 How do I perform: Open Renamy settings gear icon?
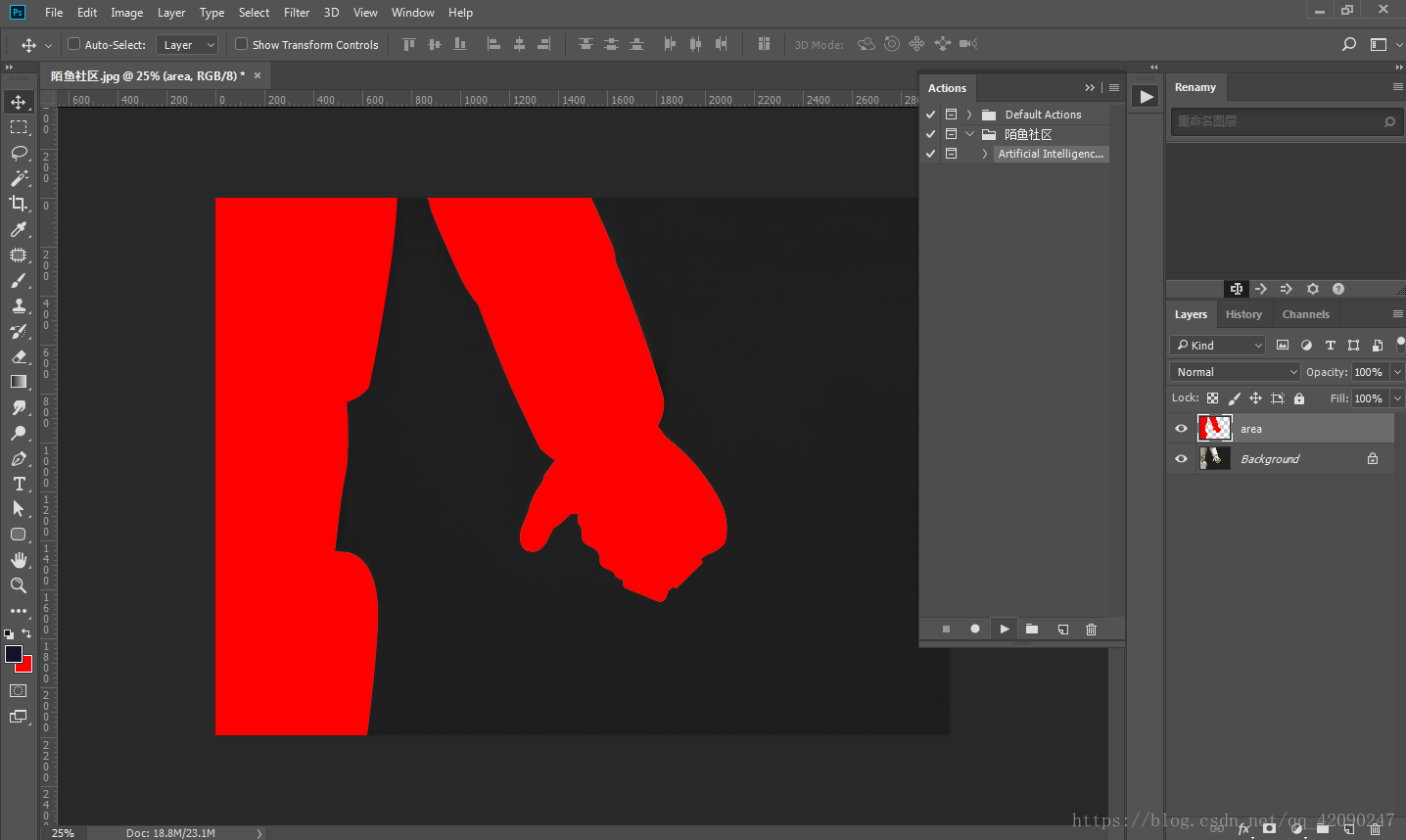1313,289
